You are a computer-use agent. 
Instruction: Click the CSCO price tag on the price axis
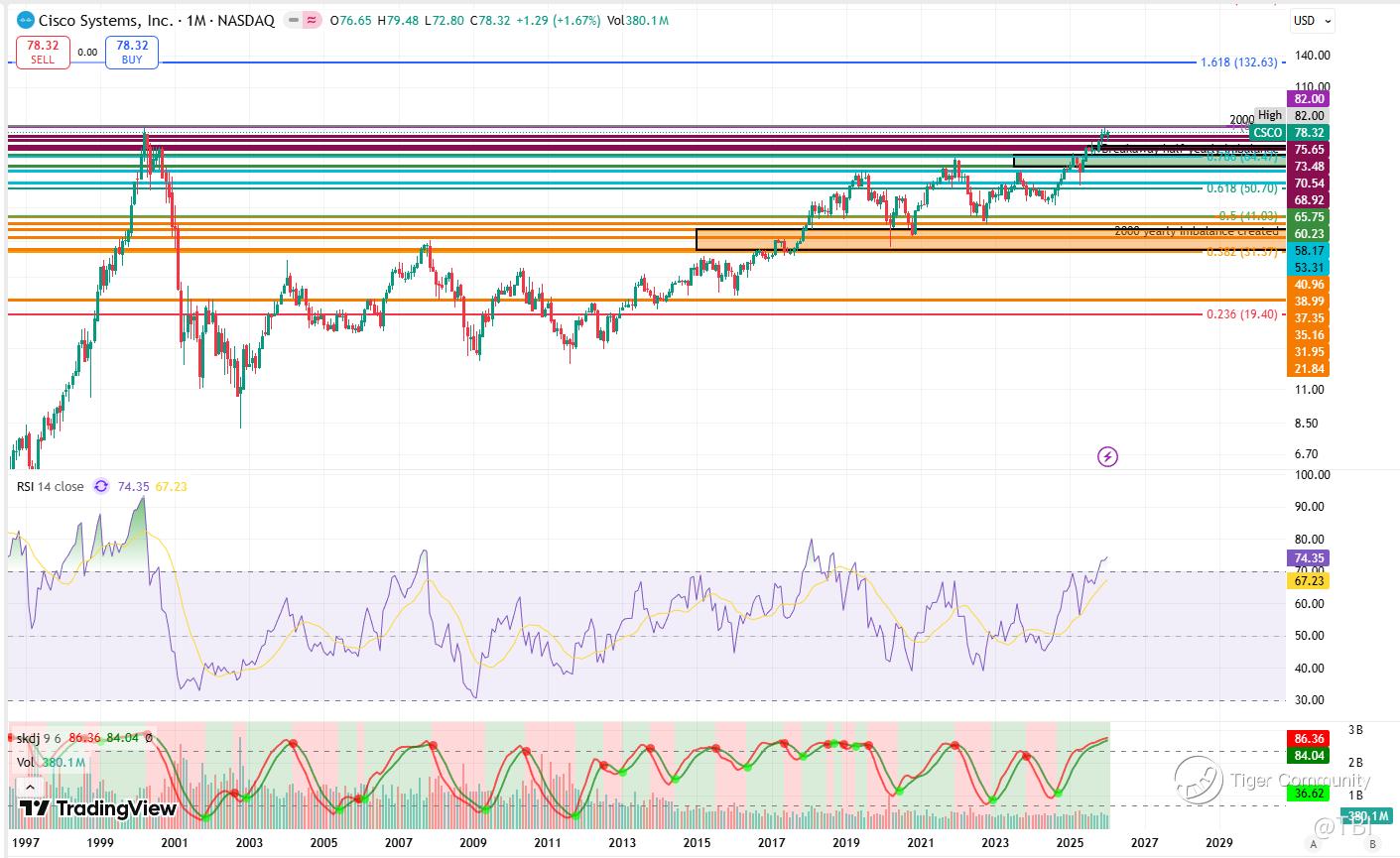click(1268, 133)
